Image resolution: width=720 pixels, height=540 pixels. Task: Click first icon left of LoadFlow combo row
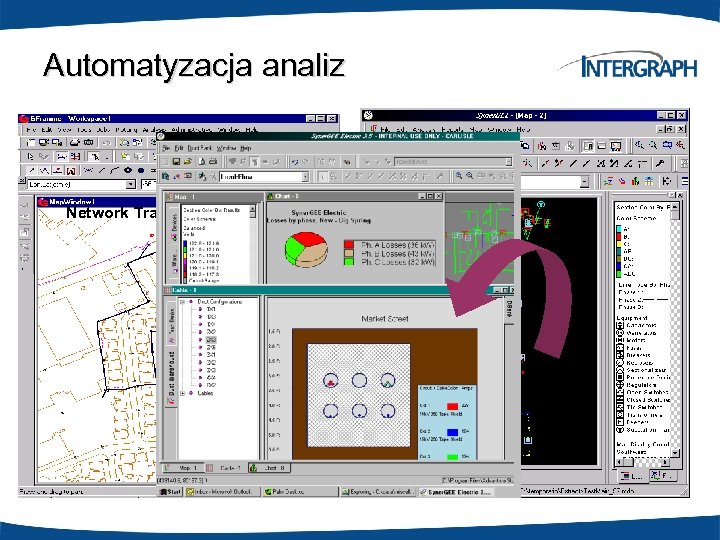pyautogui.click(x=166, y=176)
